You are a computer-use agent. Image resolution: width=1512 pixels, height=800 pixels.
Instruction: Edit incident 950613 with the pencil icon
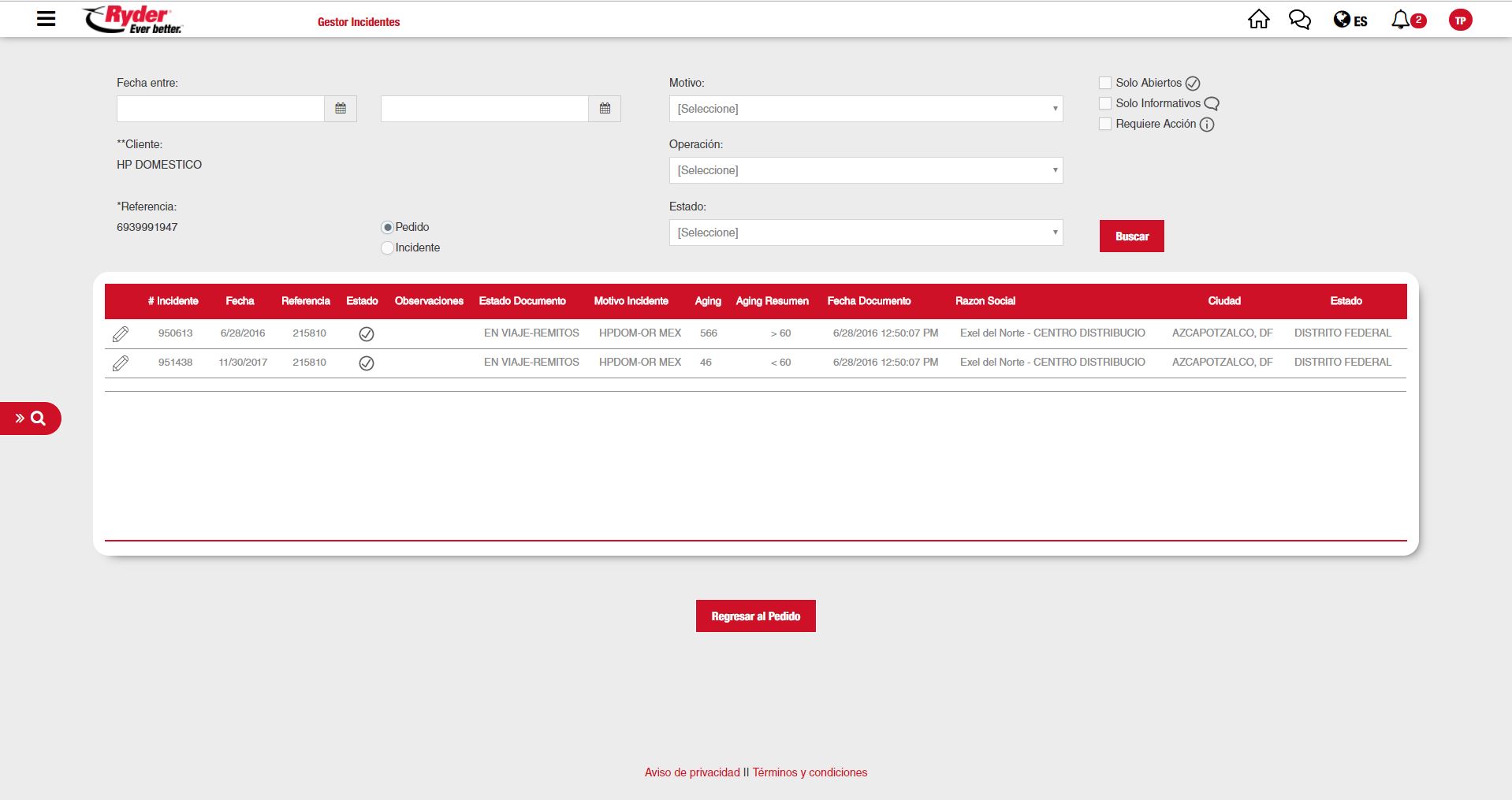pos(121,334)
